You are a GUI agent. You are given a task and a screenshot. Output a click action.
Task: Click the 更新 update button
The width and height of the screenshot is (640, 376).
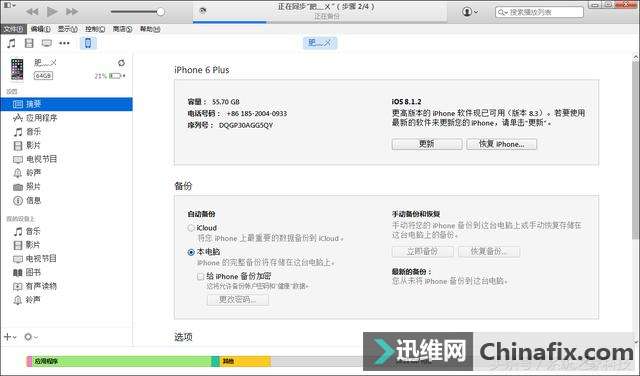(427, 144)
